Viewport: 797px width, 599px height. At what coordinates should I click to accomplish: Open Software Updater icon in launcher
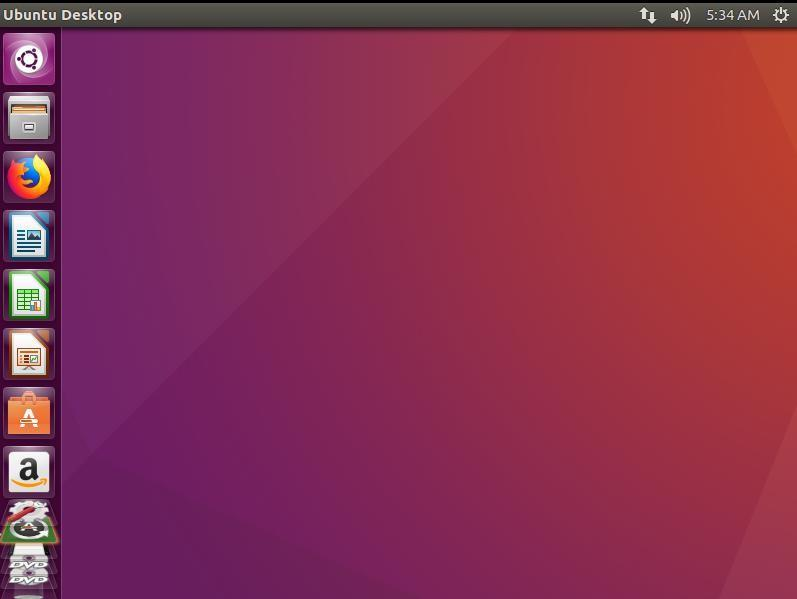29,531
